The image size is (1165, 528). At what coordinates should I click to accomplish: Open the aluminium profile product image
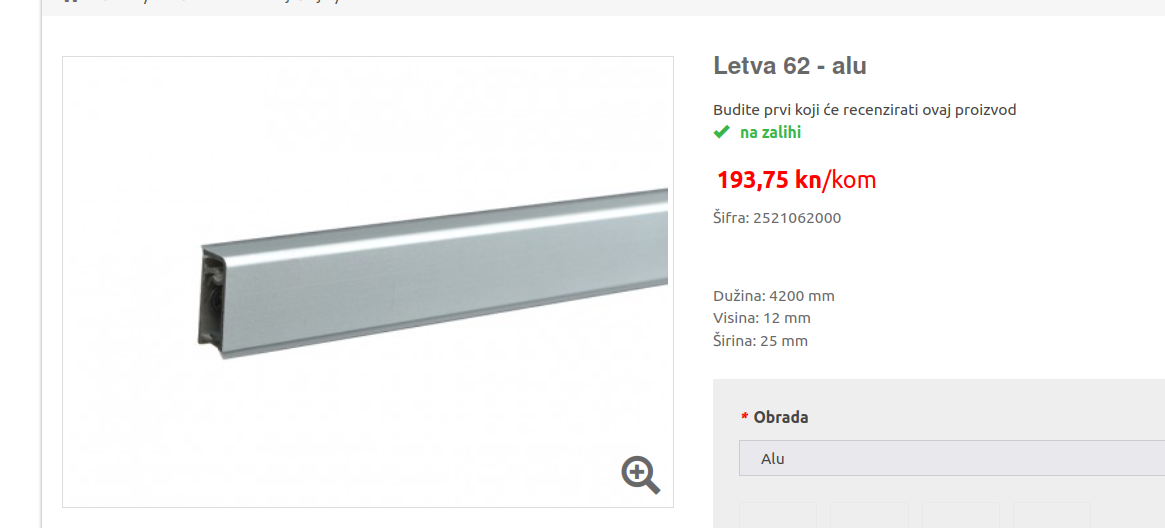[368, 282]
